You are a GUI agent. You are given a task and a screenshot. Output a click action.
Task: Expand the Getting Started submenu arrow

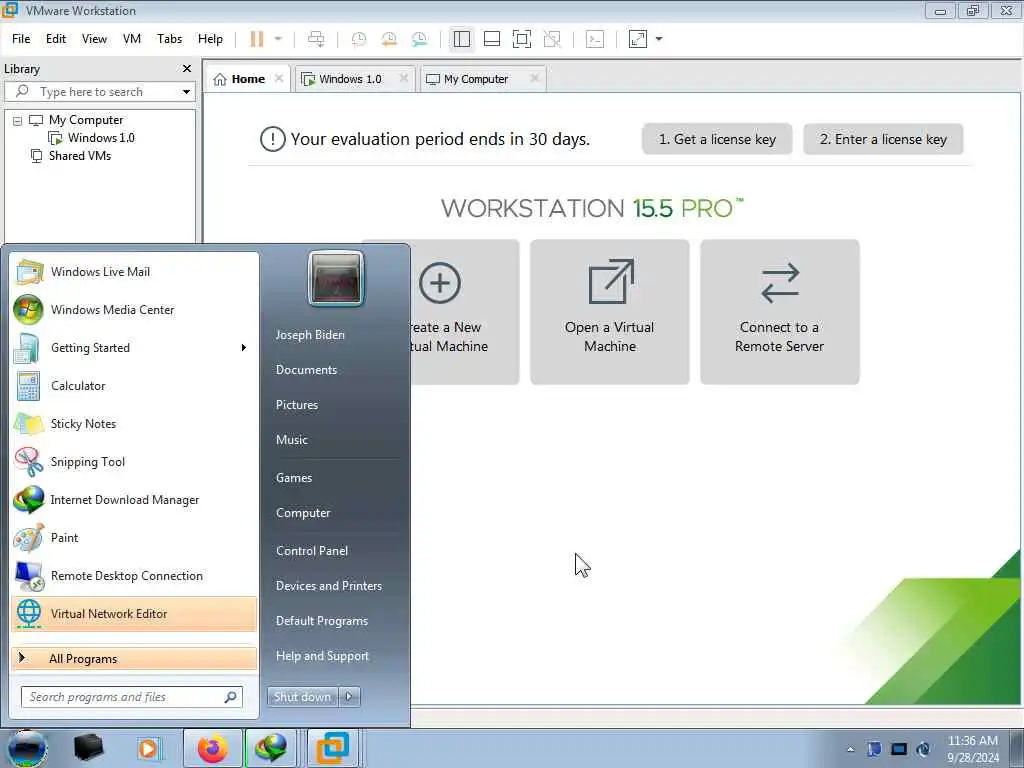pos(244,348)
